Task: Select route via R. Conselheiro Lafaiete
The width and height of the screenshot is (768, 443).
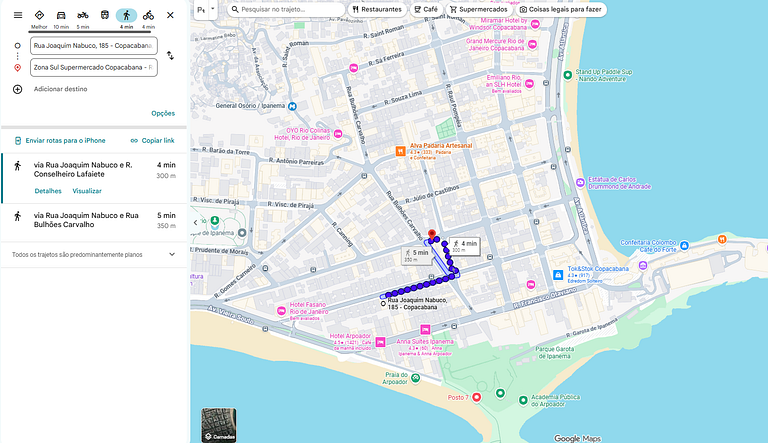Action: coord(94,178)
